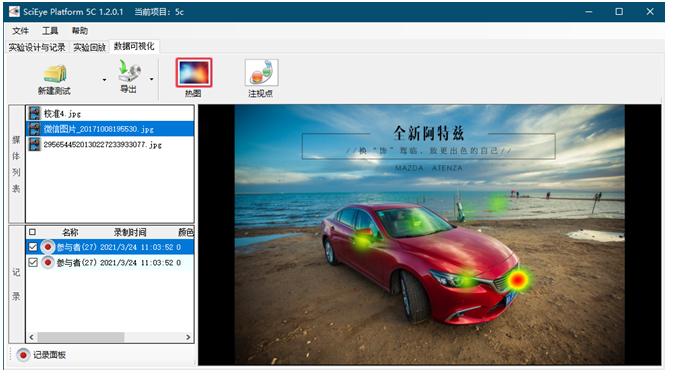Select the 数据可视化 tab
Image resolution: width=673 pixels, height=375 pixels.
134,46
